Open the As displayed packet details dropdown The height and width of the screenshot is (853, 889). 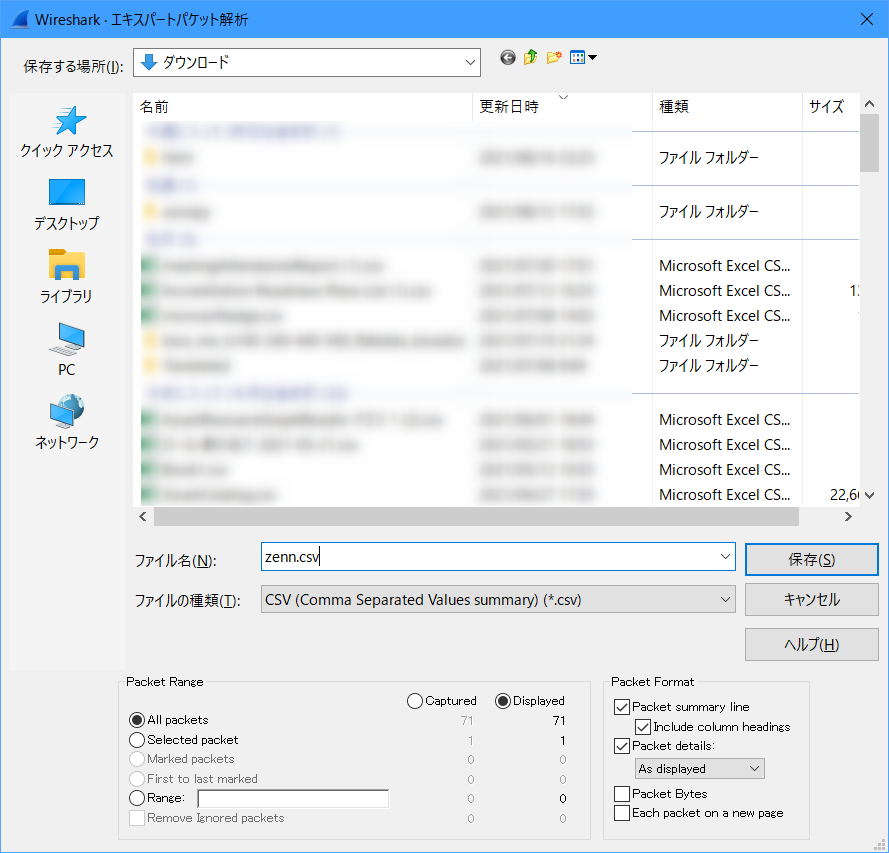(x=700, y=769)
